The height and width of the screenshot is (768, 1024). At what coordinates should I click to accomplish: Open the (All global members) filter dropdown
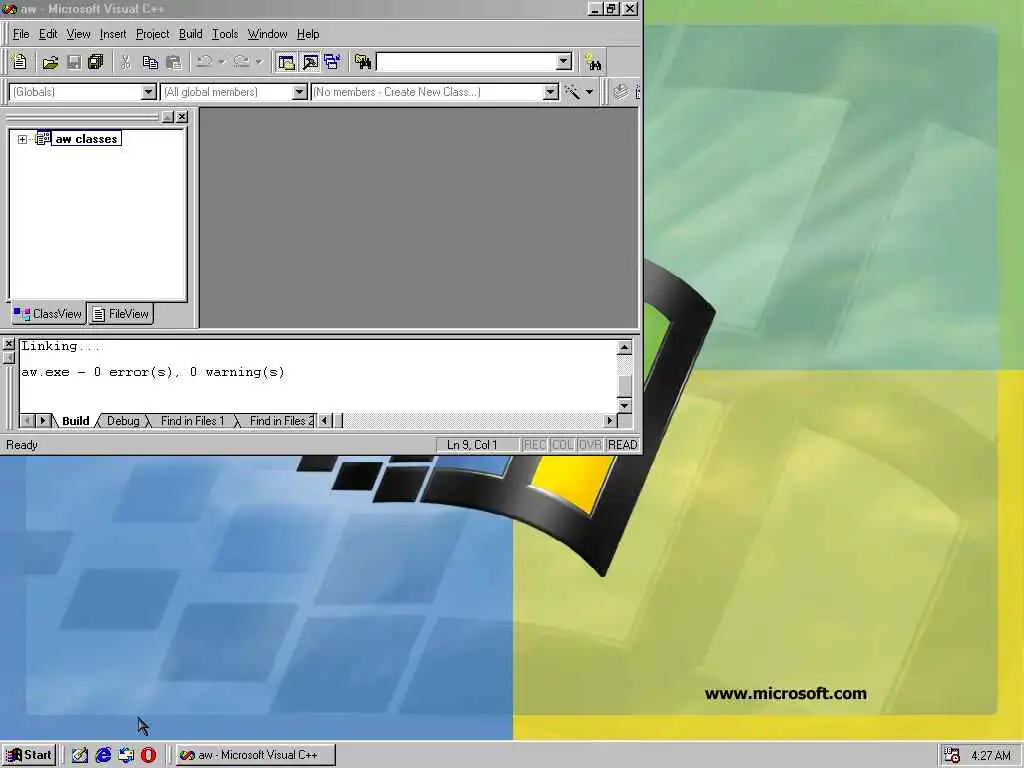point(300,92)
